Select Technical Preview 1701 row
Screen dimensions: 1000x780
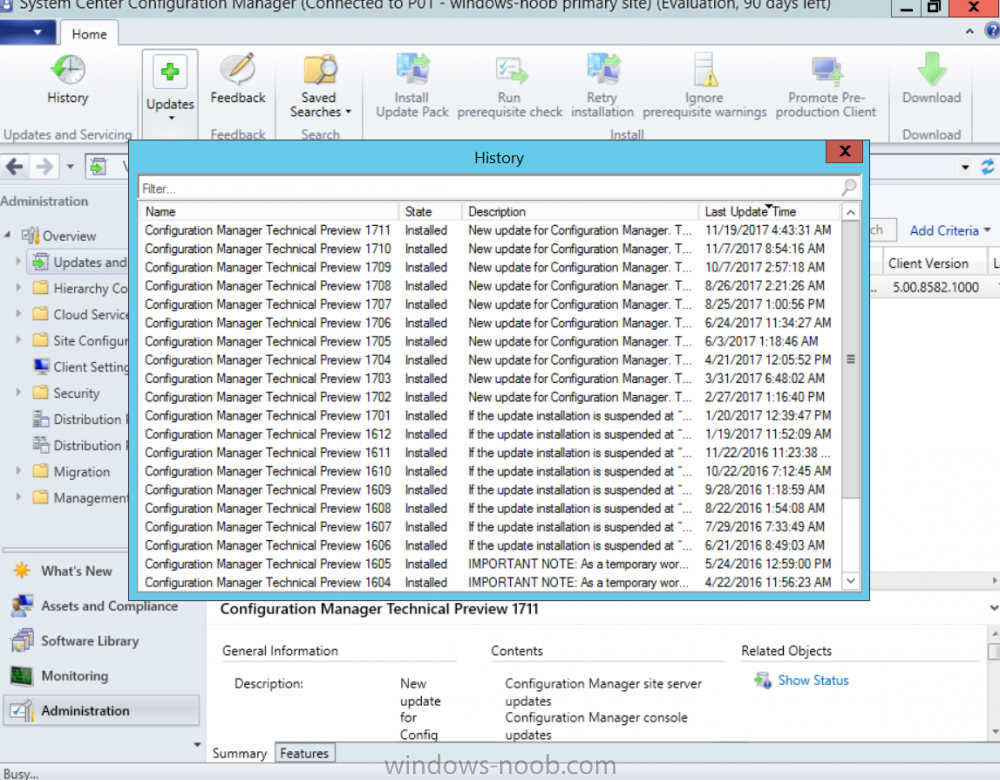tap(490, 415)
